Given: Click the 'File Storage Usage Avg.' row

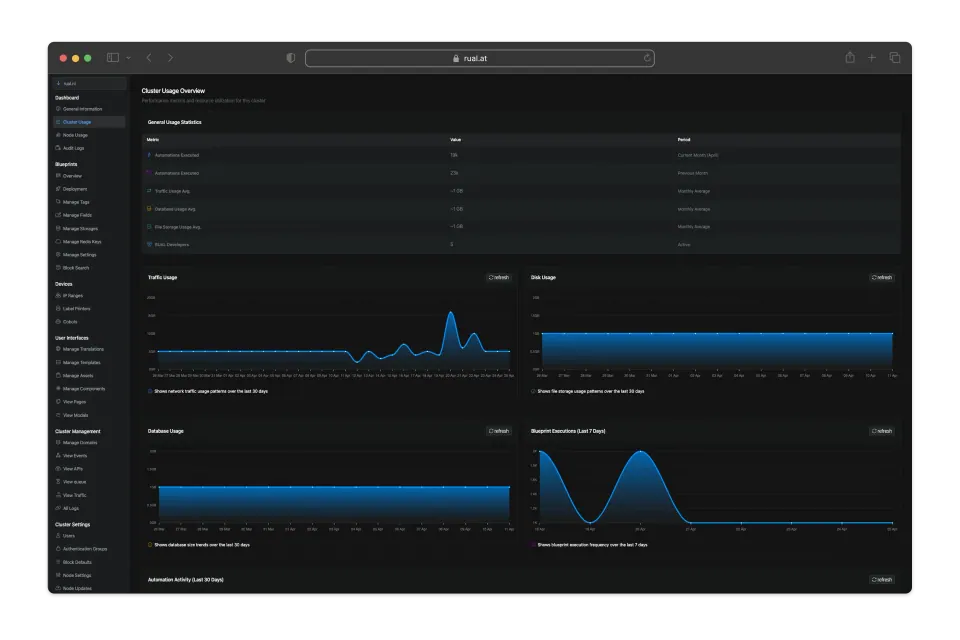Looking at the screenshot, I should click(x=521, y=227).
